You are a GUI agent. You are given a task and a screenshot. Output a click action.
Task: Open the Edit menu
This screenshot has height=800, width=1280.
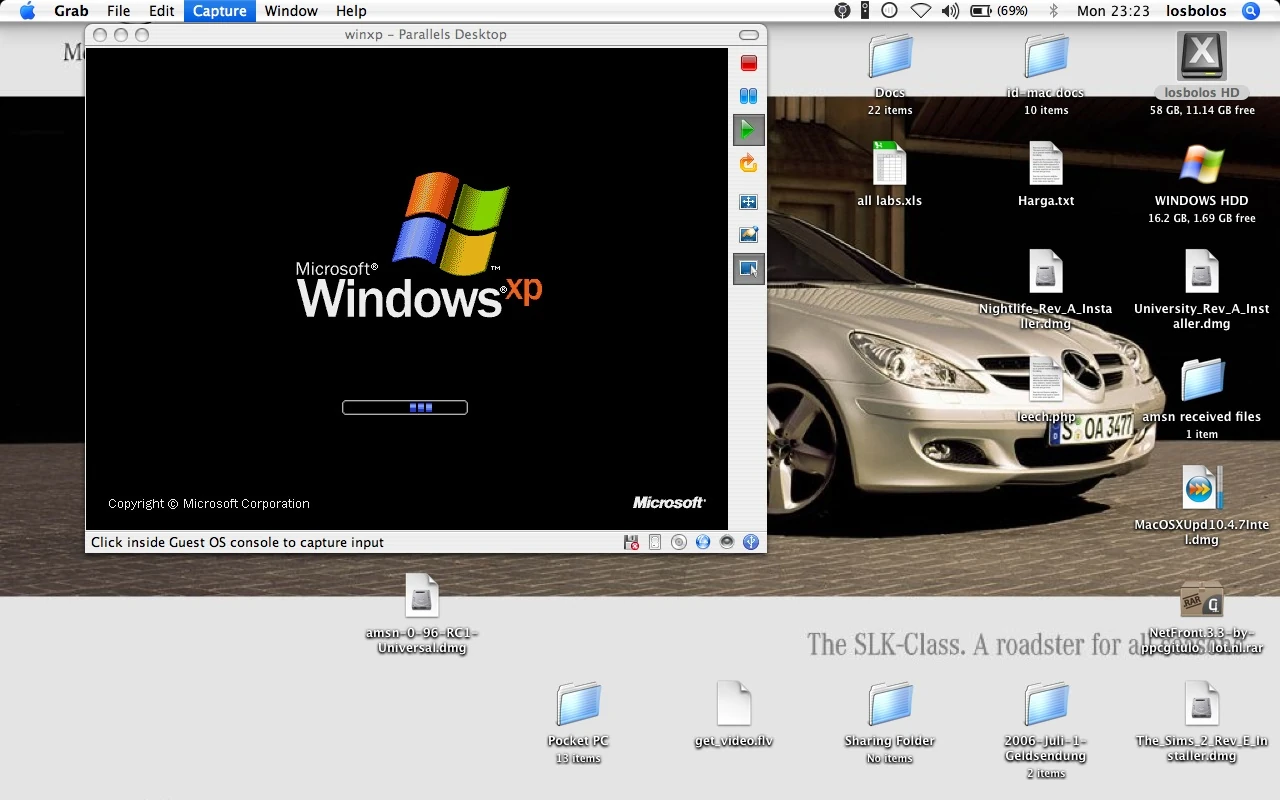[x=162, y=11]
